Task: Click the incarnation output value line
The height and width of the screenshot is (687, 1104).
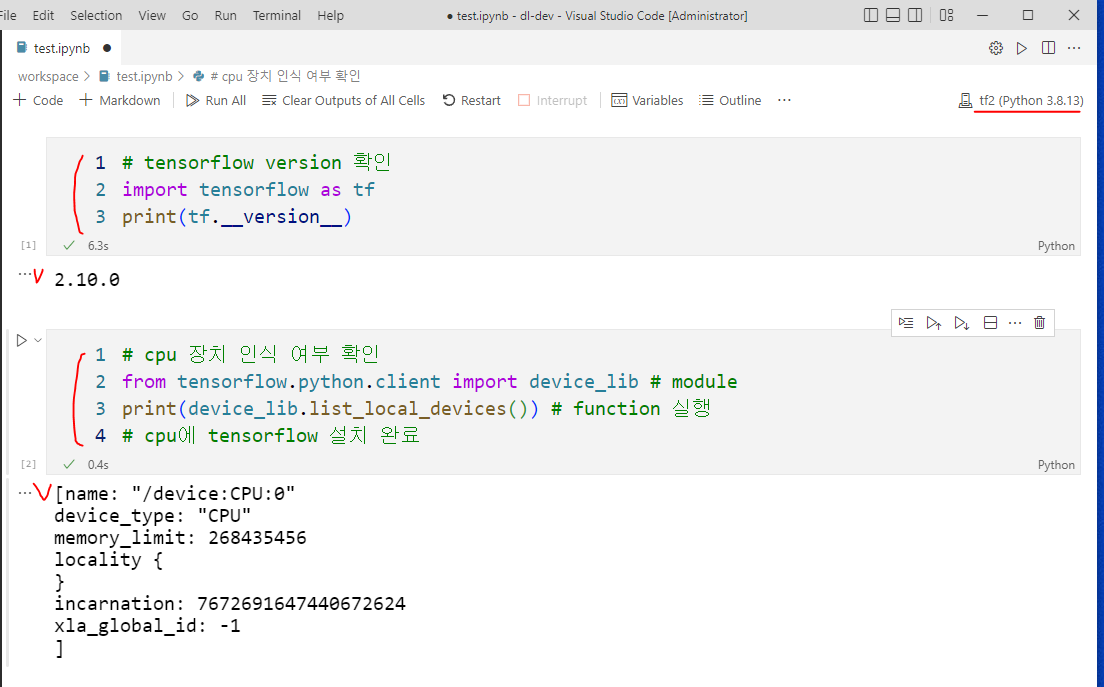Action: (x=230, y=604)
